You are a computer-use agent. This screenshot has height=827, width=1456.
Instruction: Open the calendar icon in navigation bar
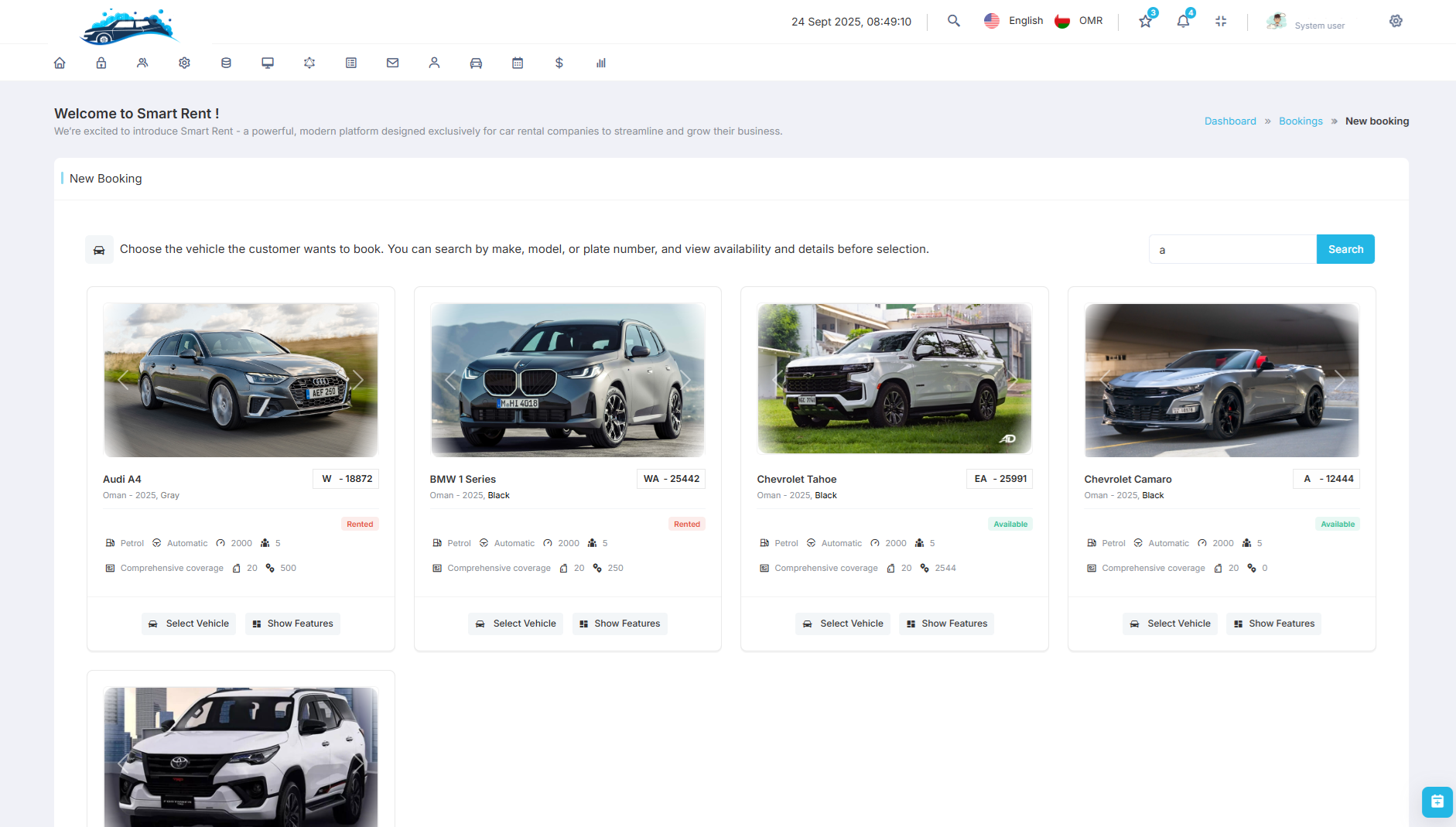(x=518, y=63)
